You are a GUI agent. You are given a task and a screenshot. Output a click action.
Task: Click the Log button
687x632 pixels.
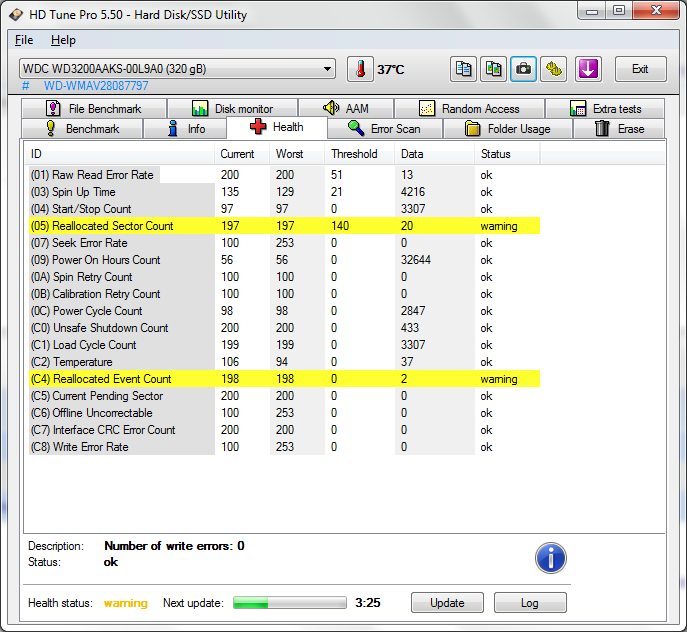pyautogui.click(x=530, y=603)
